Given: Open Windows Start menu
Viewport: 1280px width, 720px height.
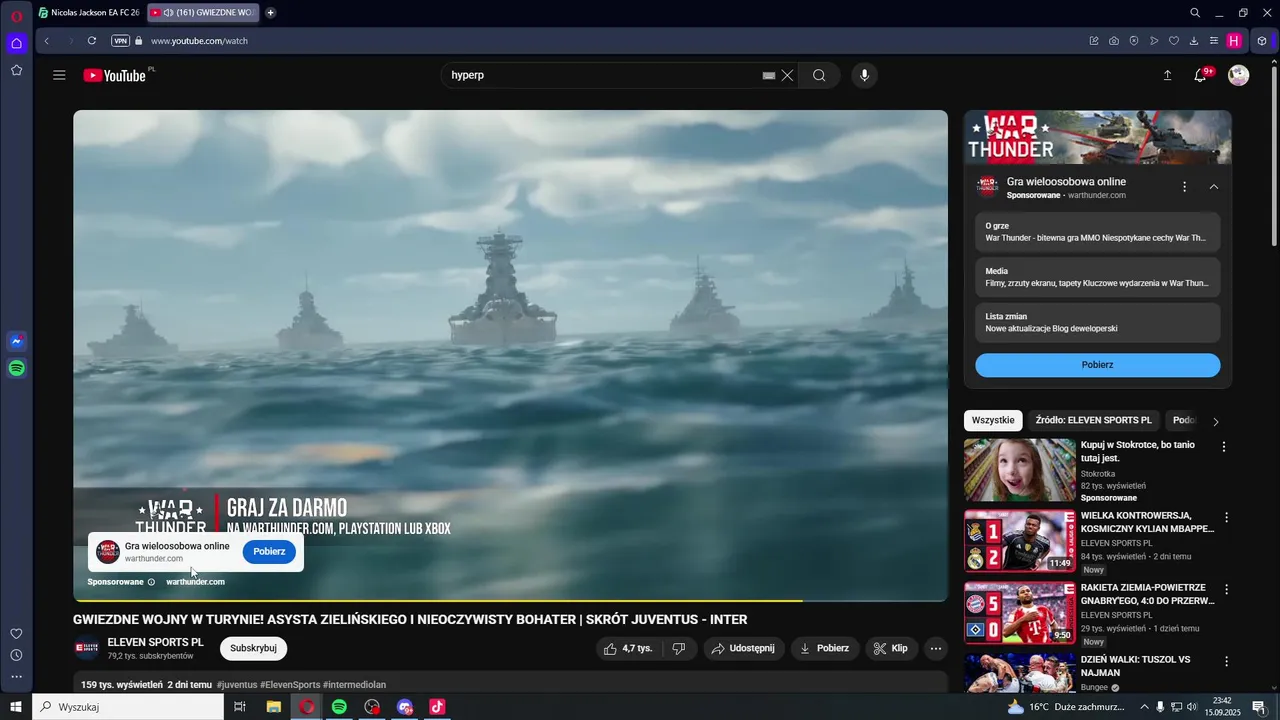Looking at the screenshot, I should tap(16, 707).
